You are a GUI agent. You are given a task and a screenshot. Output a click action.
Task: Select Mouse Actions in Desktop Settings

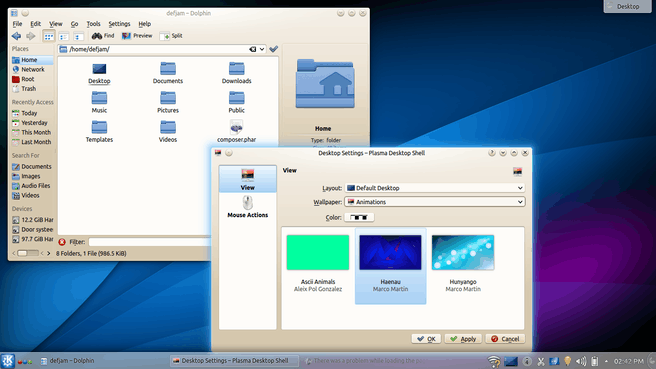[x=248, y=207]
